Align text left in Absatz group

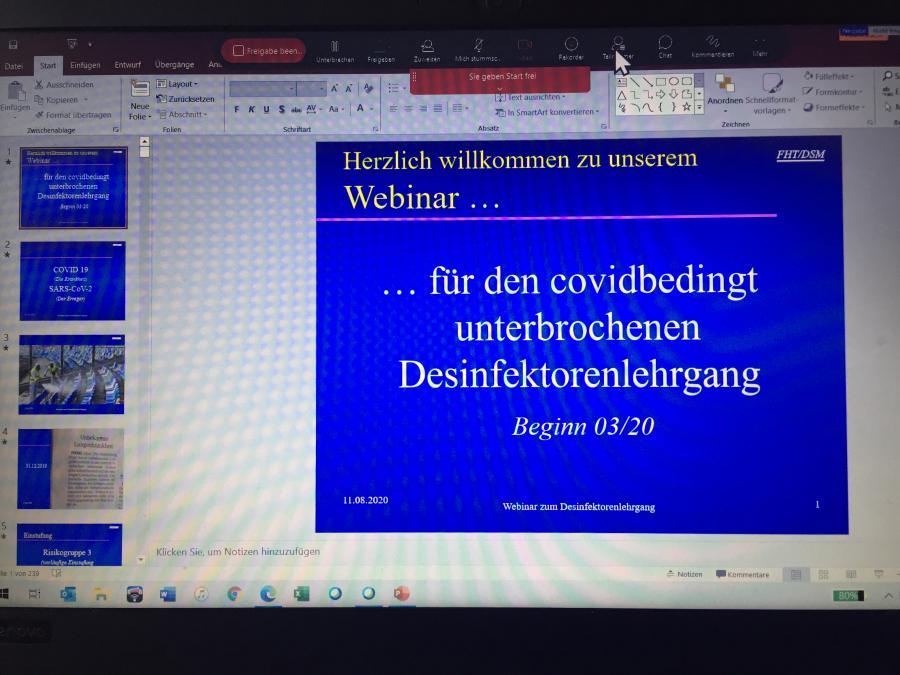pos(393,108)
